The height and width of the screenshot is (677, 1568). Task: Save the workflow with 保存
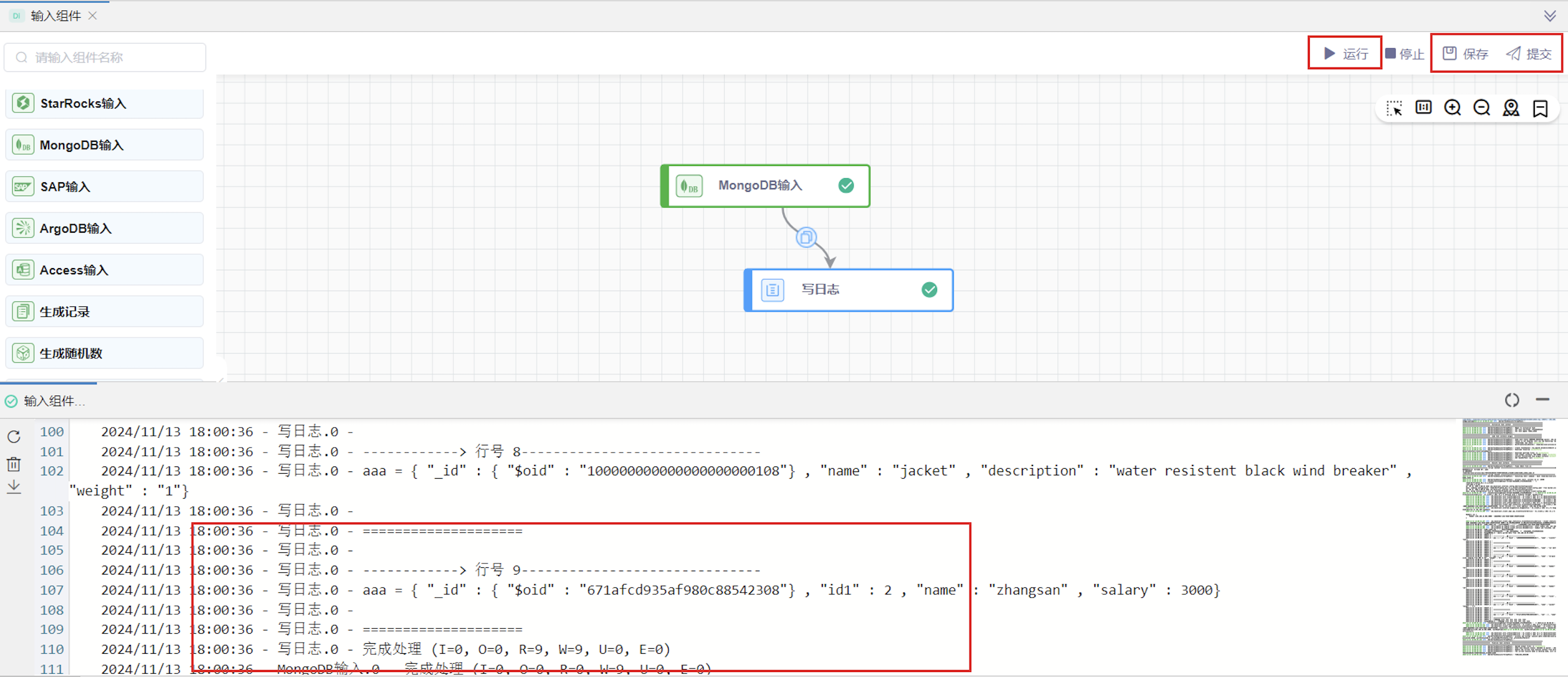click(1465, 54)
